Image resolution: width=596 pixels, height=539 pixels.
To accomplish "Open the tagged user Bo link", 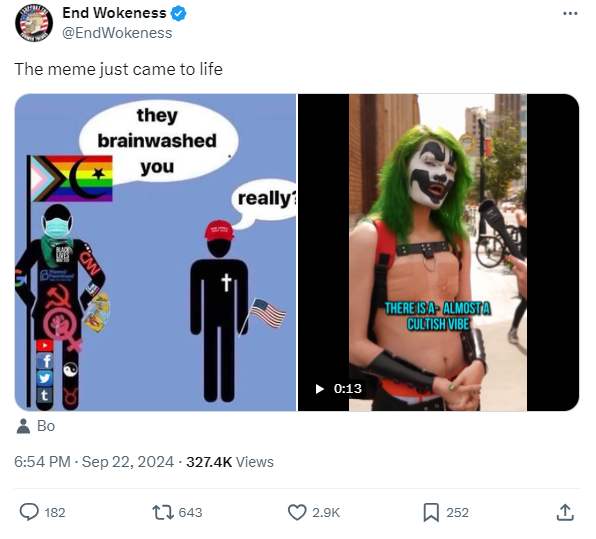I will click(x=46, y=426).
